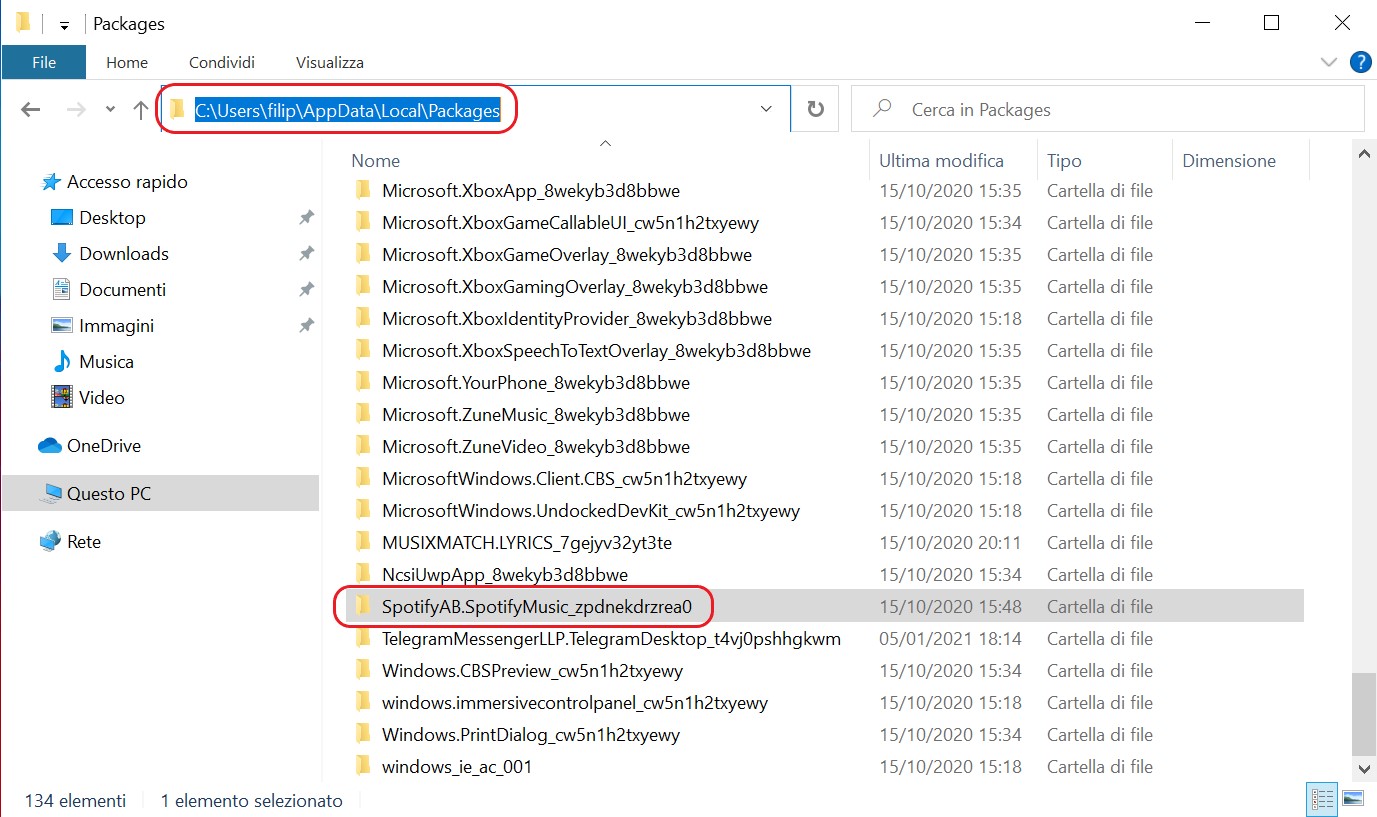
Task: Select Microsoft.YourPhone folder
Action: (x=536, y=383)
